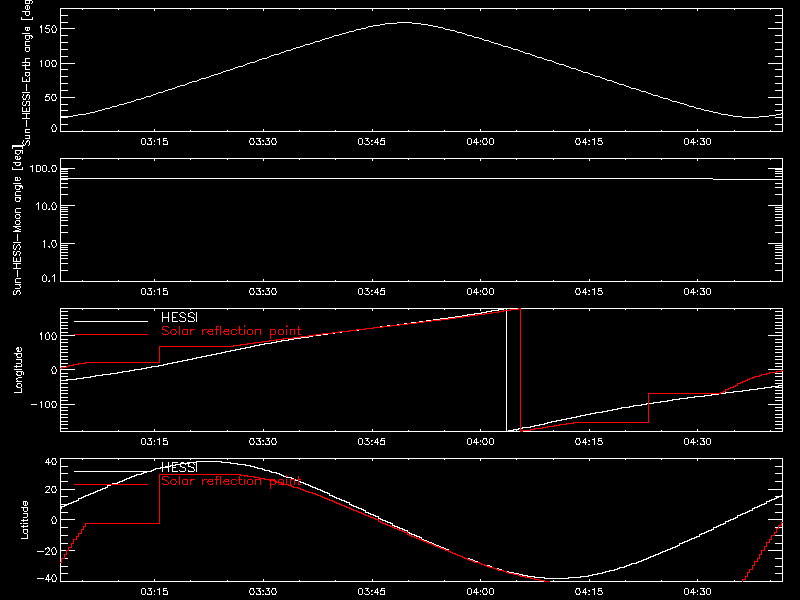Click 04:30 time label below Longitude plot
Screen dimensions: 800x600
[697, 442]
